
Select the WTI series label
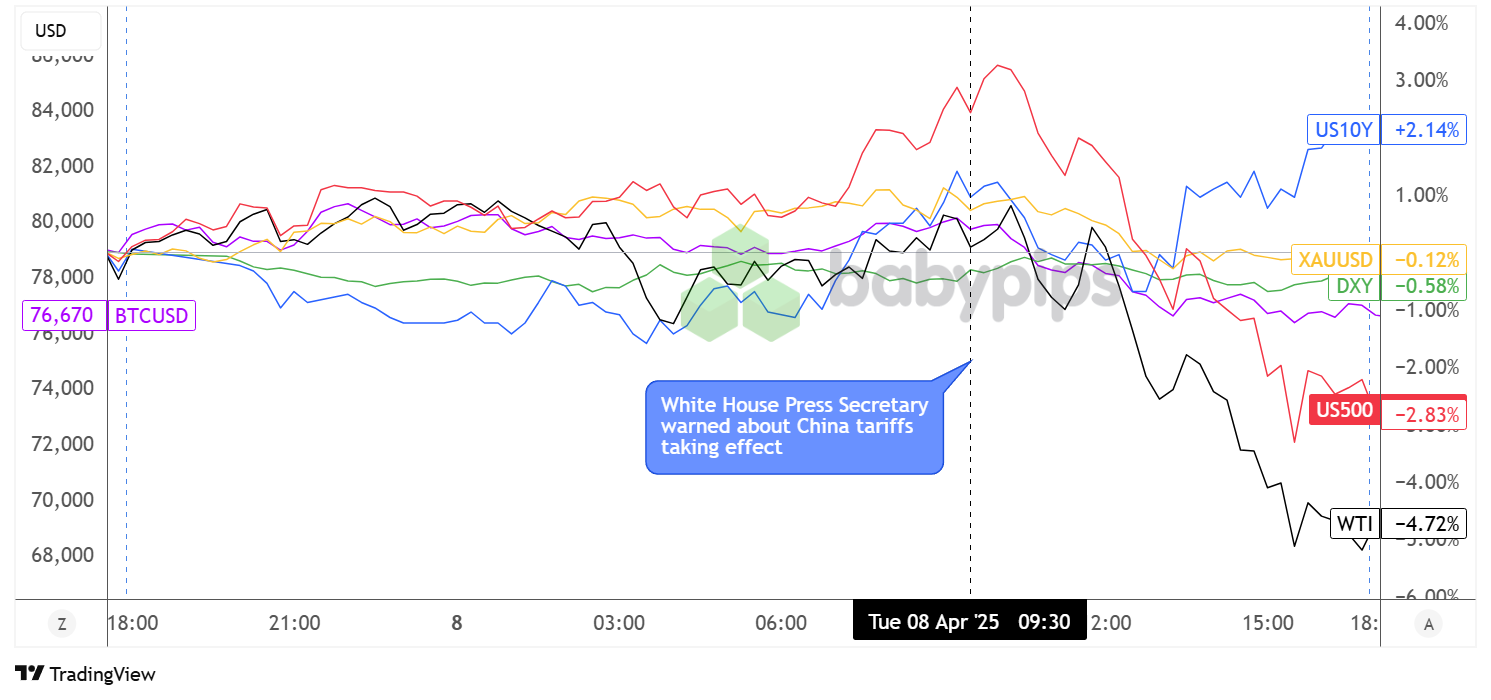point(1355,523)
